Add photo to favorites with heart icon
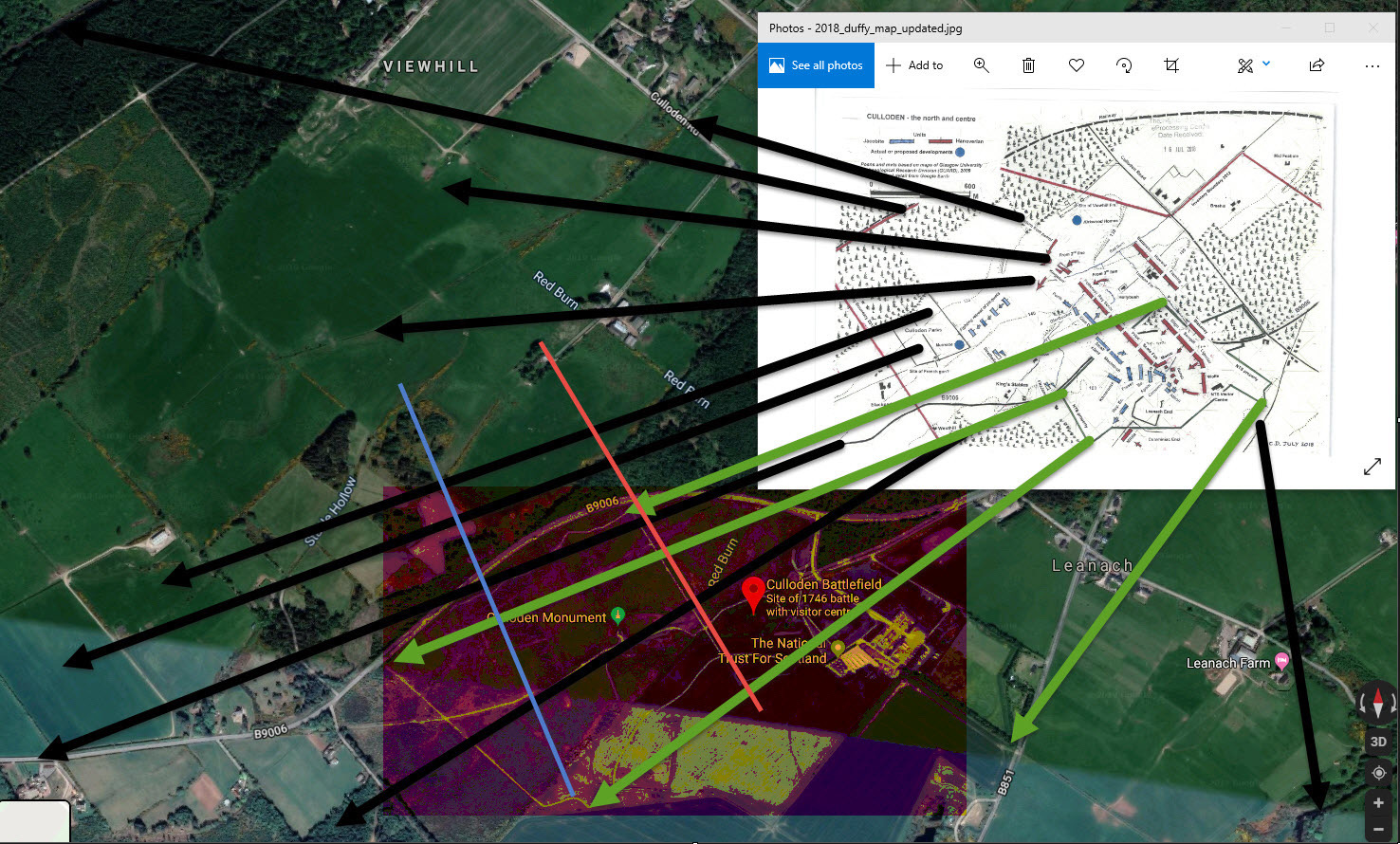The height and width of the screenshot is (844, 1400). point(1076,65)
